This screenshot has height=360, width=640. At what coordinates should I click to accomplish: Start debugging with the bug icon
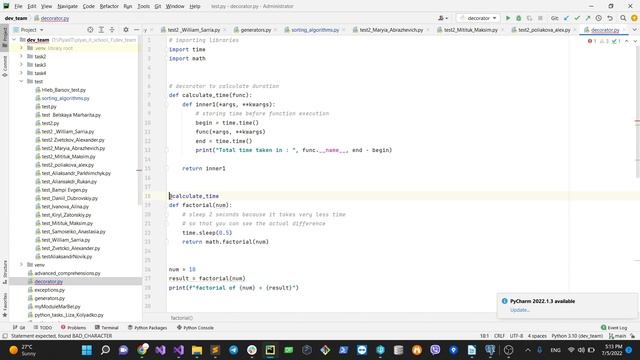tap(518, 18)
